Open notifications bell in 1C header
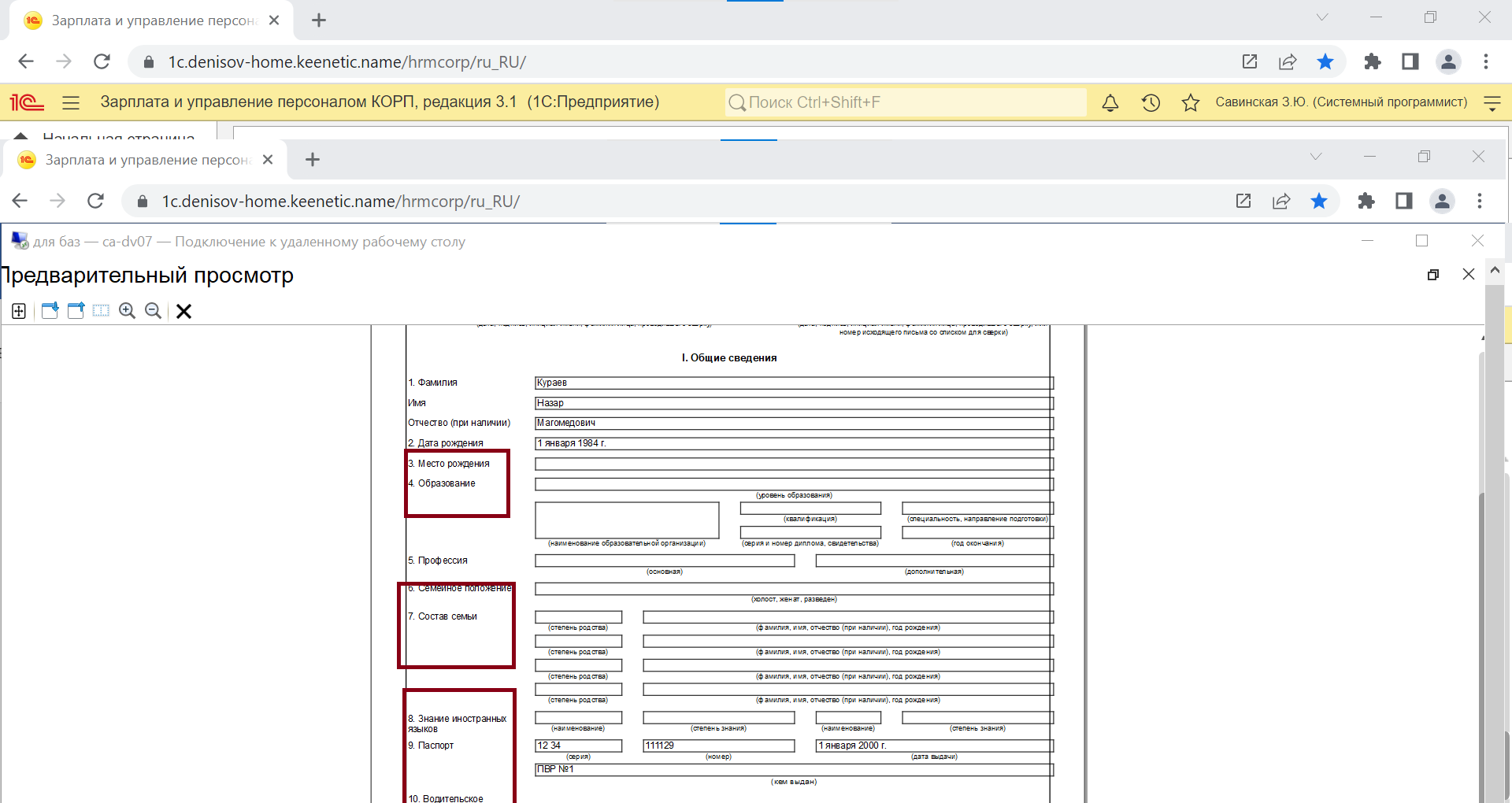This screenshot has width=1512, height=803. click(1110, 102)
